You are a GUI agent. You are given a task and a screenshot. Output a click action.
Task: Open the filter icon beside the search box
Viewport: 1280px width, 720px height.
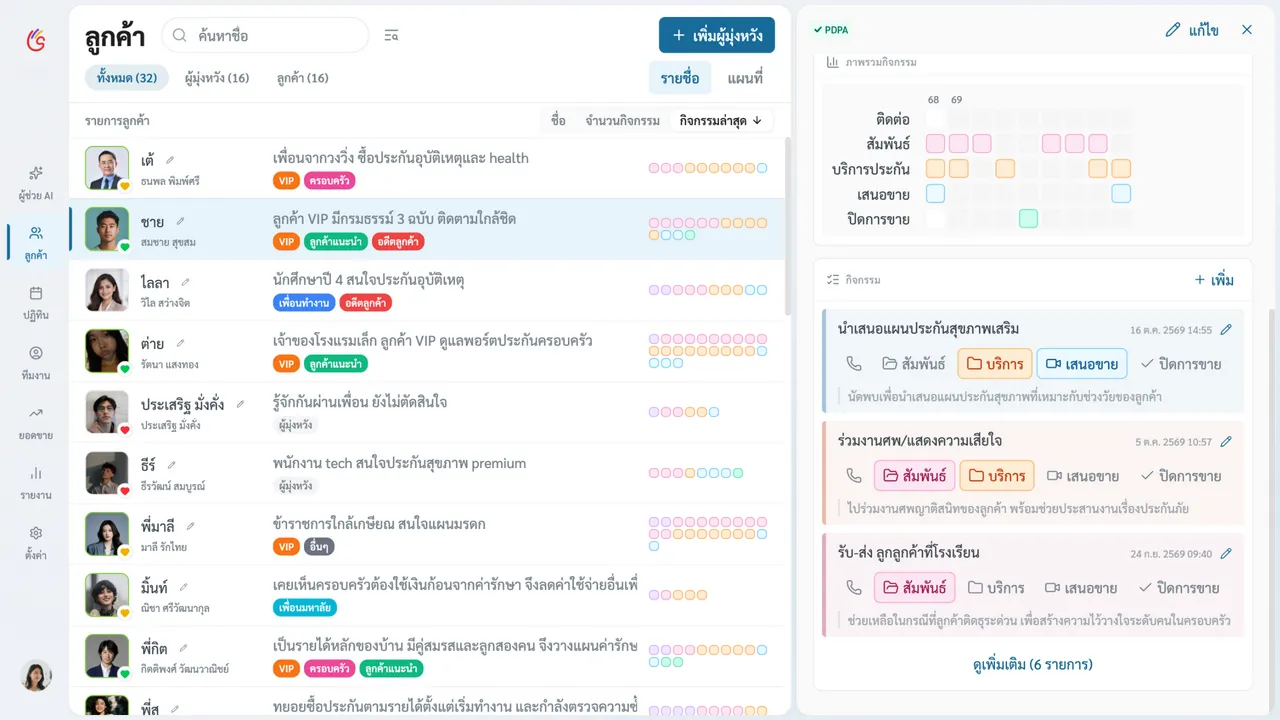point(391,36)
